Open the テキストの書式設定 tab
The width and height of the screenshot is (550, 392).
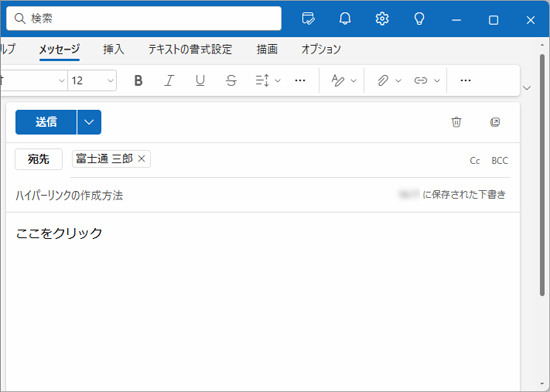coord(190,49)
